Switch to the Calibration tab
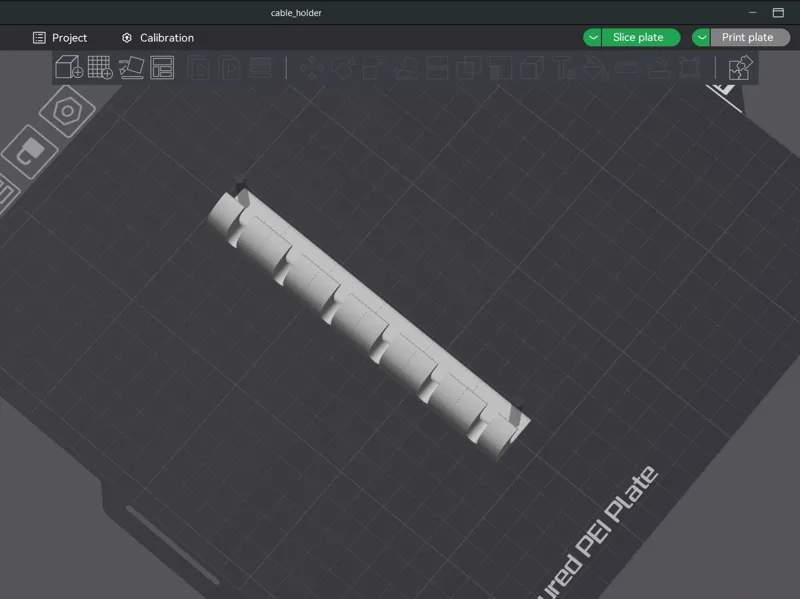Image resolution: width=800 pixels, height=599 pixels. click(x=158, y=38)
